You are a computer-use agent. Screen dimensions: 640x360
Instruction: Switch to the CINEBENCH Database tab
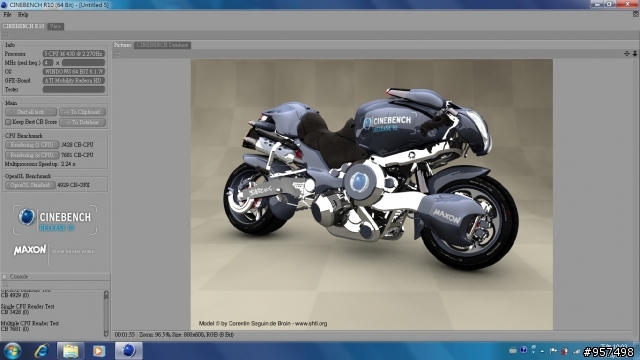click(x=162, y=45)
